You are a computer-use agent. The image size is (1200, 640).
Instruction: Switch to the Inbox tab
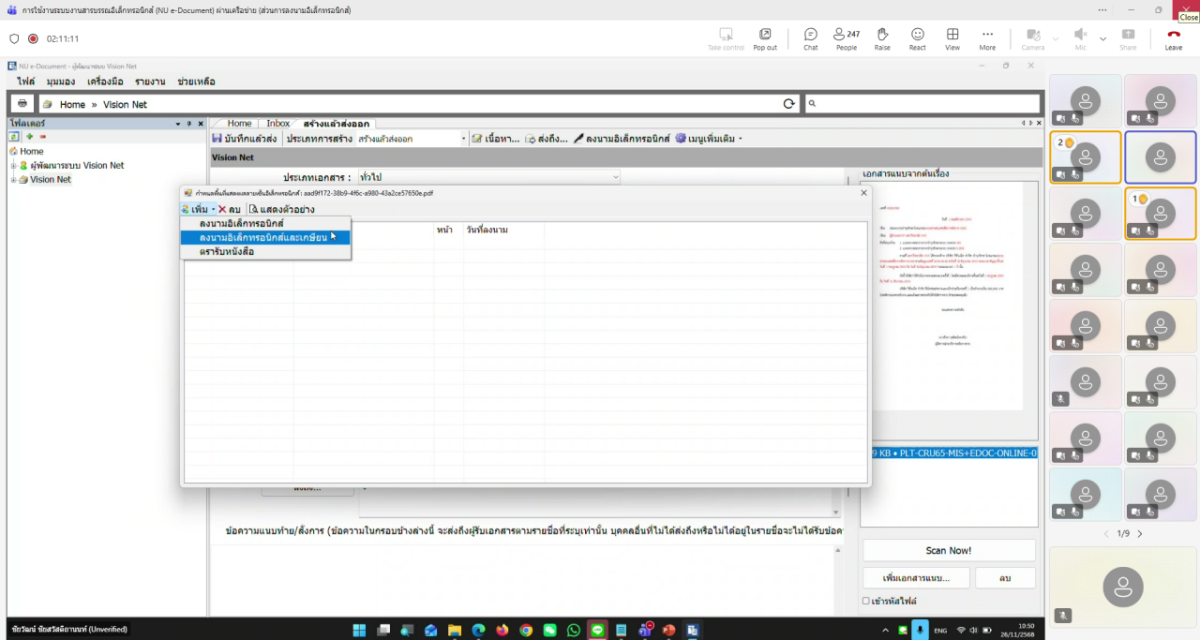coord(277,124)
